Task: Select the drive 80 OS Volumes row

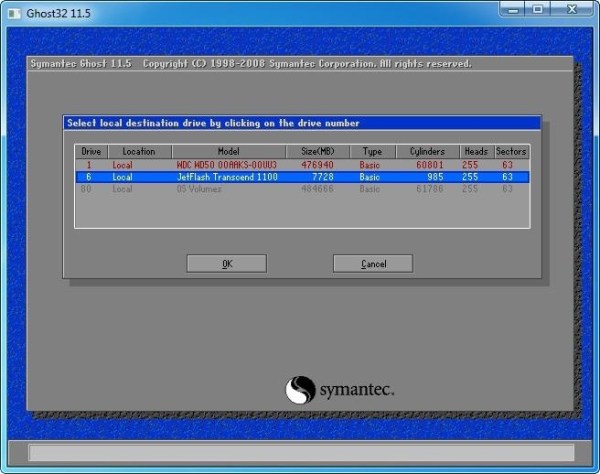Action: pyautogui.click(x=301, y=189)
